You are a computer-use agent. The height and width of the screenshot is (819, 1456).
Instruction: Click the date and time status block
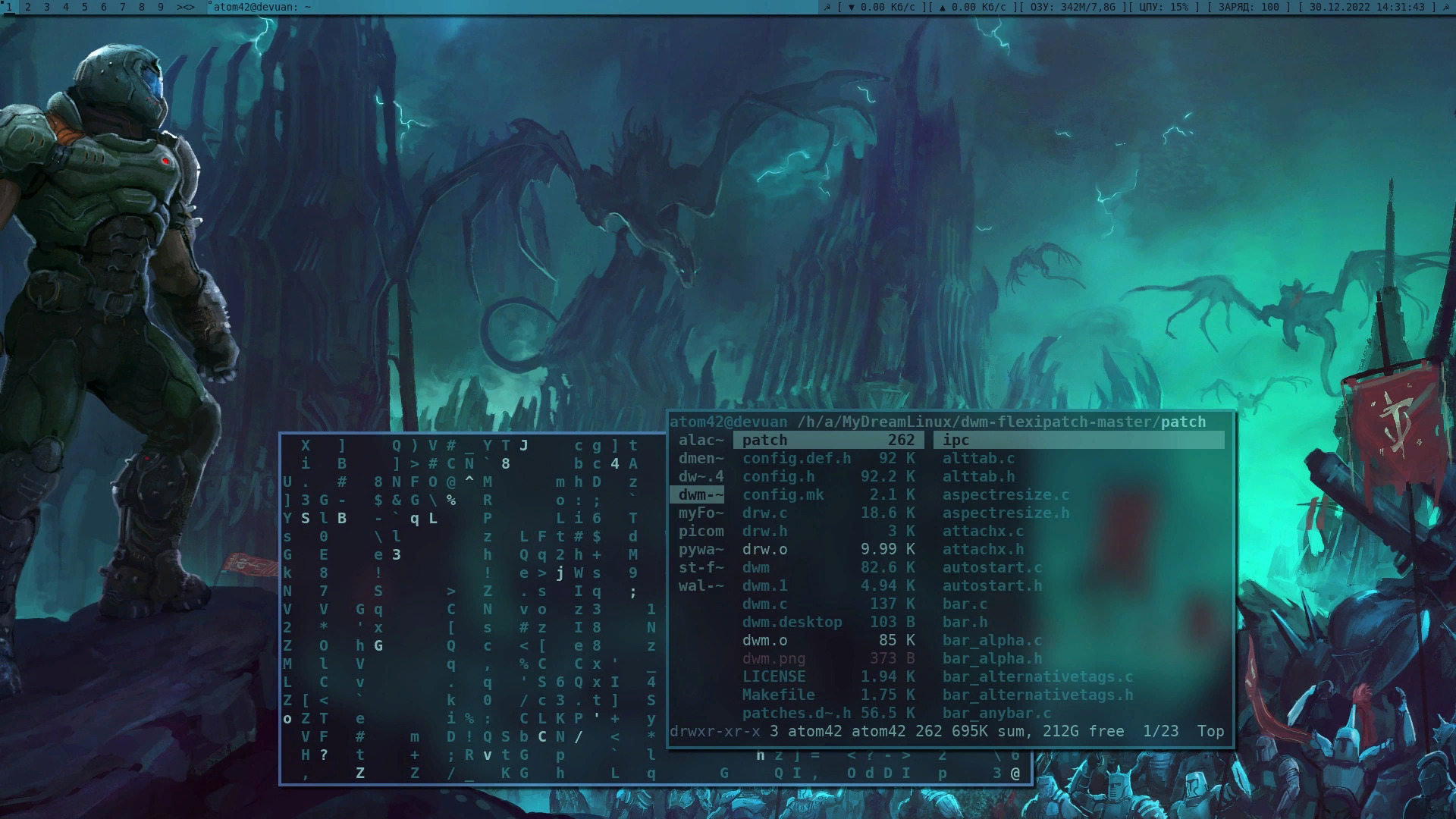(1367, 7)
